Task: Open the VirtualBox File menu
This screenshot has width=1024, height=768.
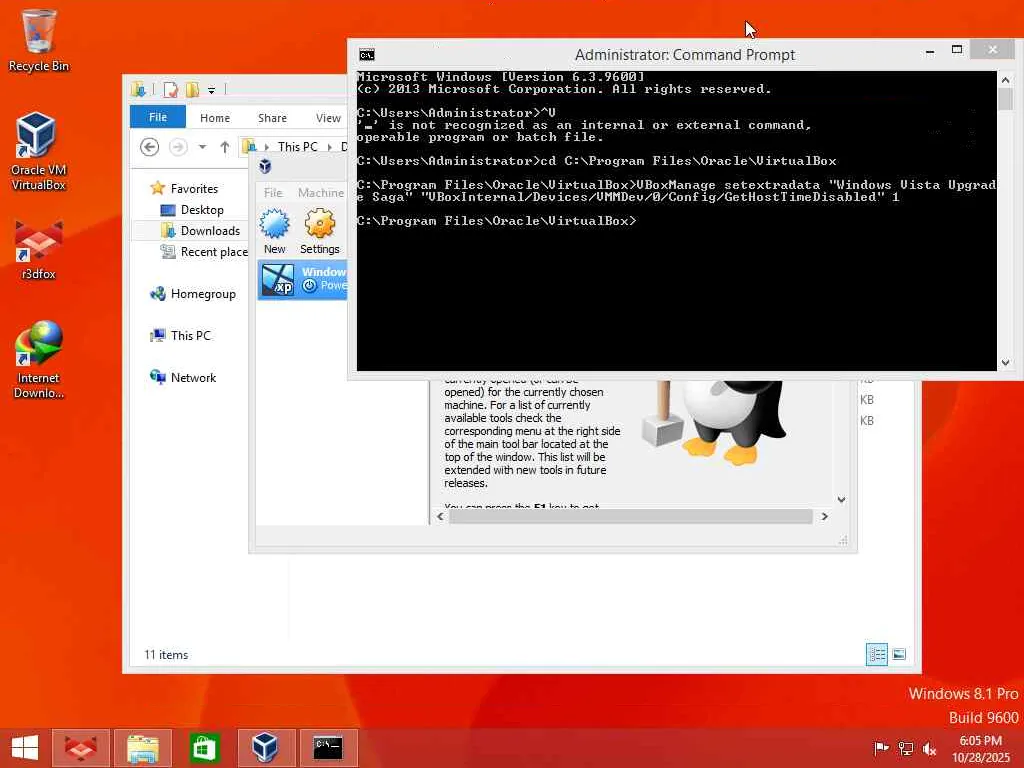Action: pyautogui.click(x=273, y=193)
